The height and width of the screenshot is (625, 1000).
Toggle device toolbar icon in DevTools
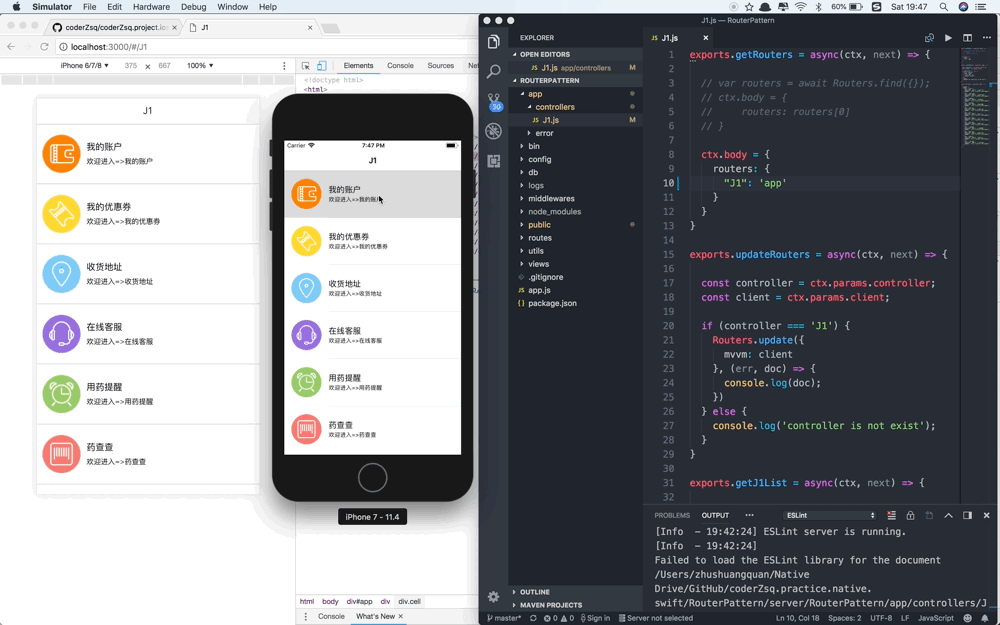coord(322,66)
